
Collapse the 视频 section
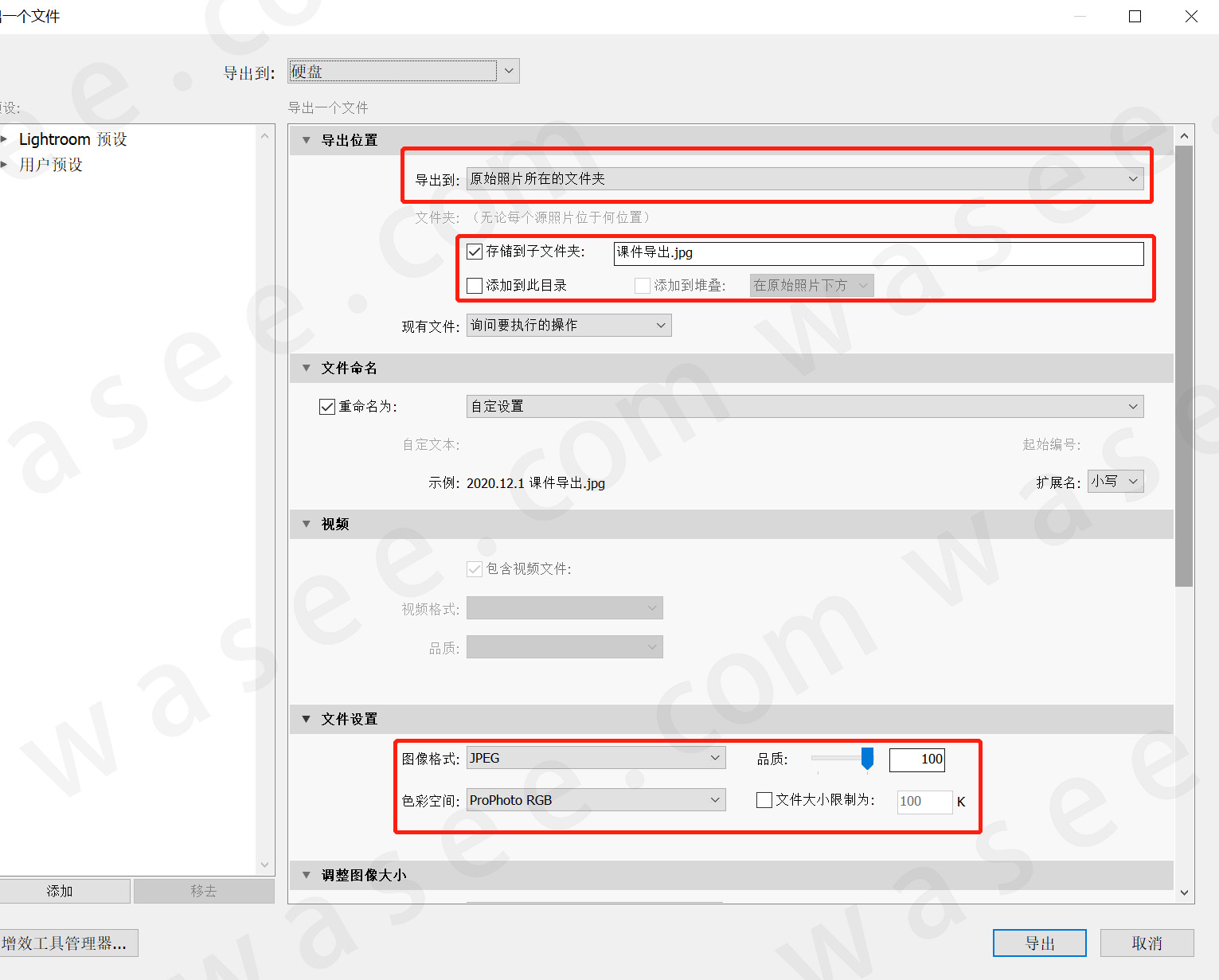coord(307,524)
